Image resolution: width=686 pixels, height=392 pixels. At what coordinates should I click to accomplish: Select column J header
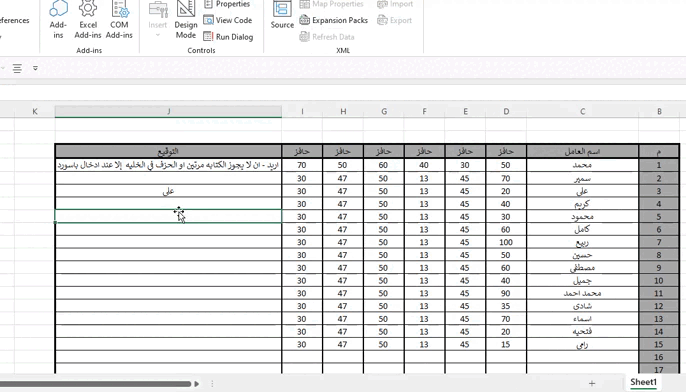[x=168, y=112]
